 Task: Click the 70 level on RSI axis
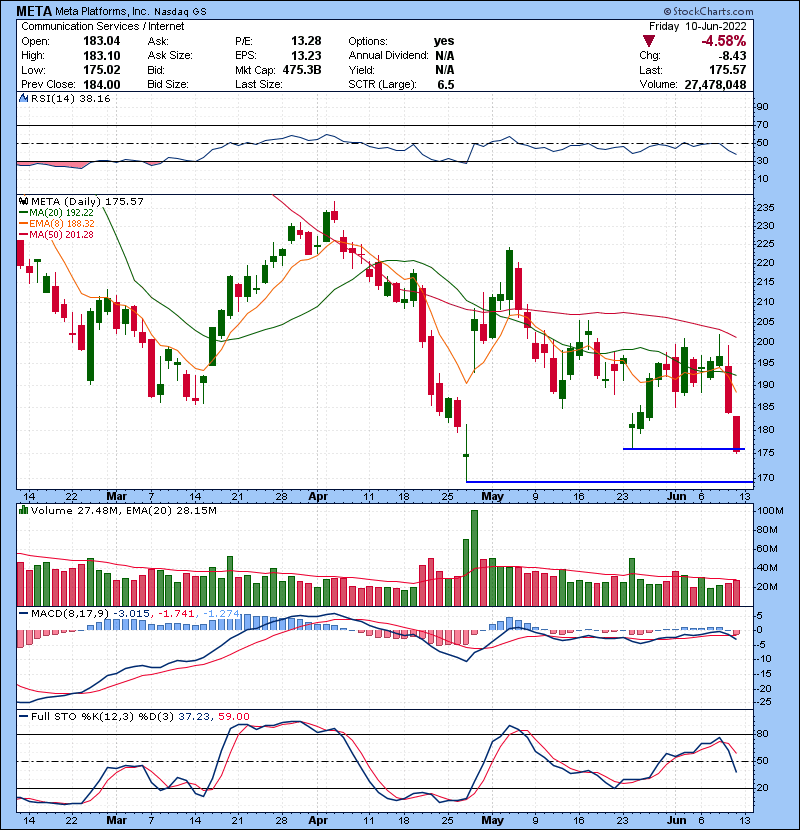(x=762, y=125)
